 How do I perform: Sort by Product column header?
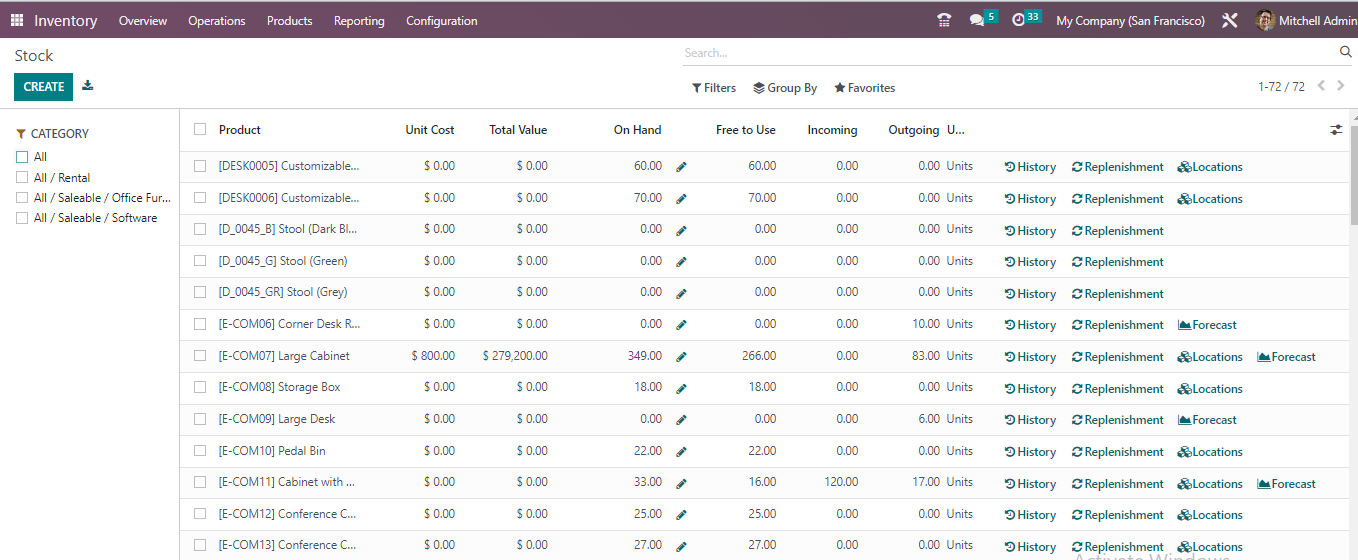coord(240,130)
